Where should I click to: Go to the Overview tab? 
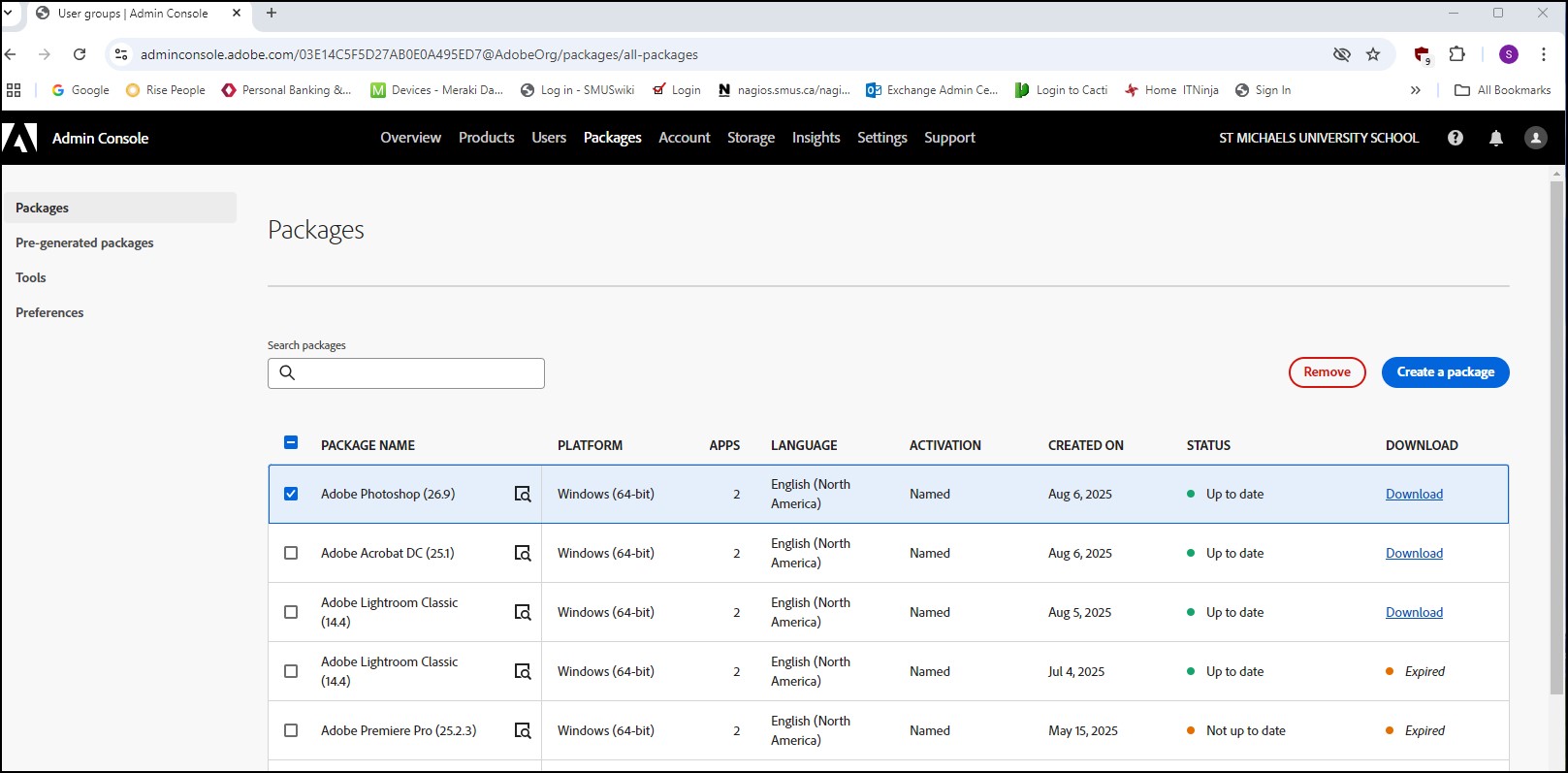[410, 138]
